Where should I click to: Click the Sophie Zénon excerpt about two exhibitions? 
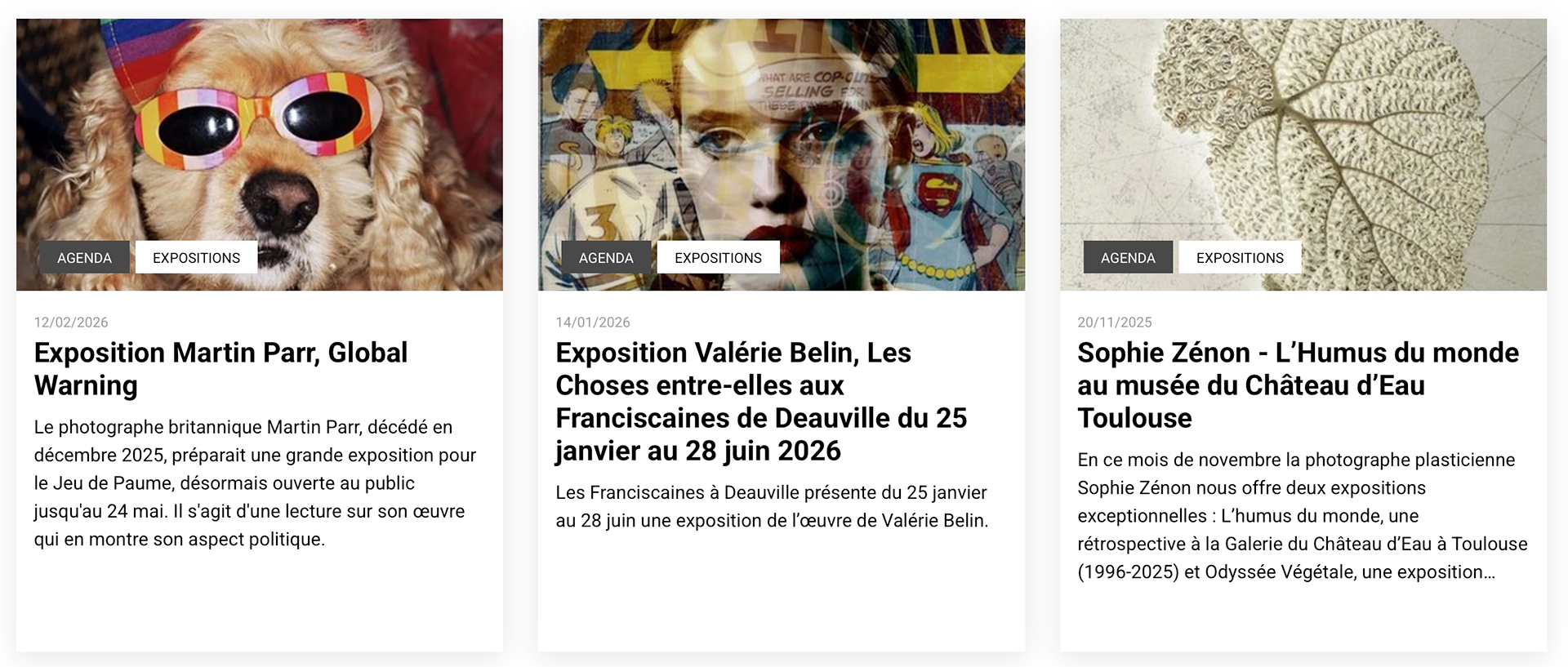click(1302, 516)
